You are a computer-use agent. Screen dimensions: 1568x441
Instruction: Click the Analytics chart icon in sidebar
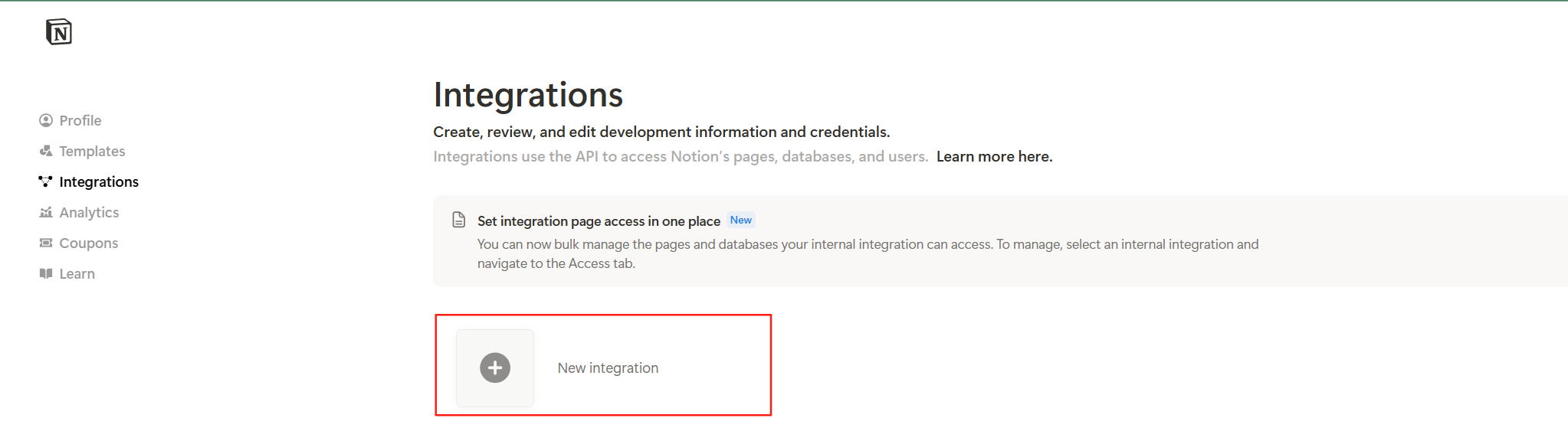coord(46,212)
